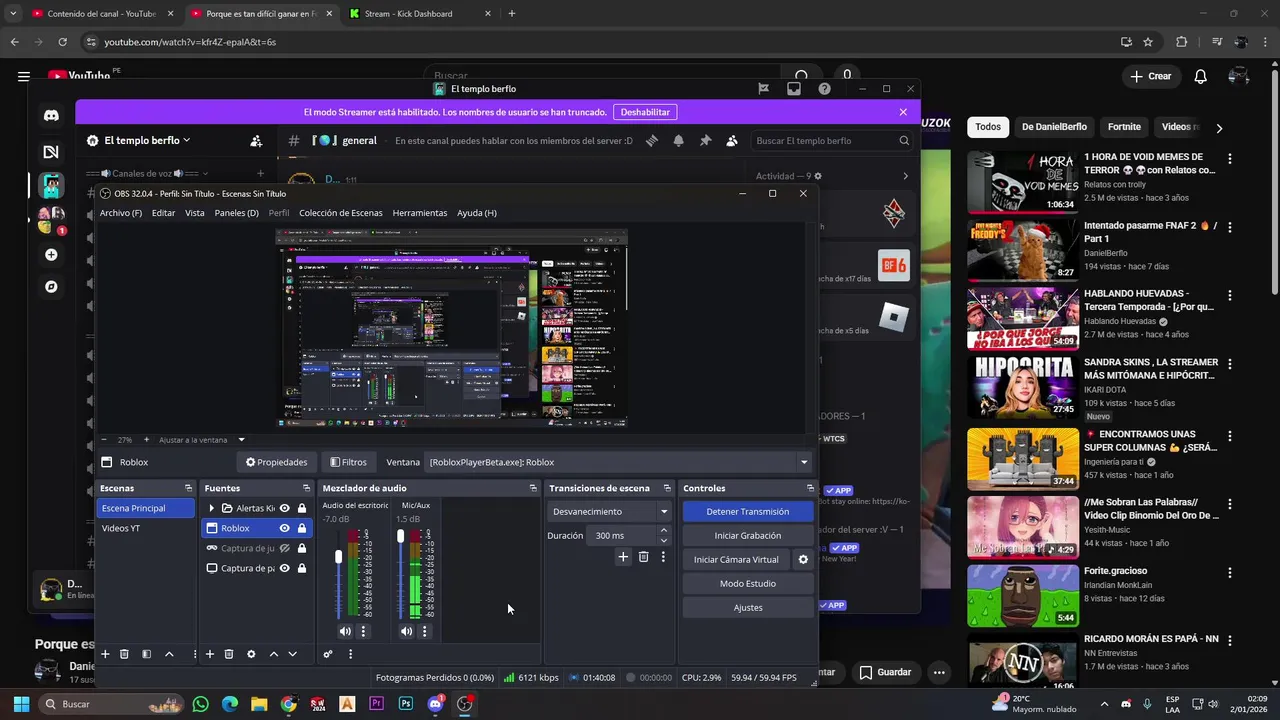
Task: Toggle Discord member list icon
Action: pyautogui.click(x=732, y=141)
